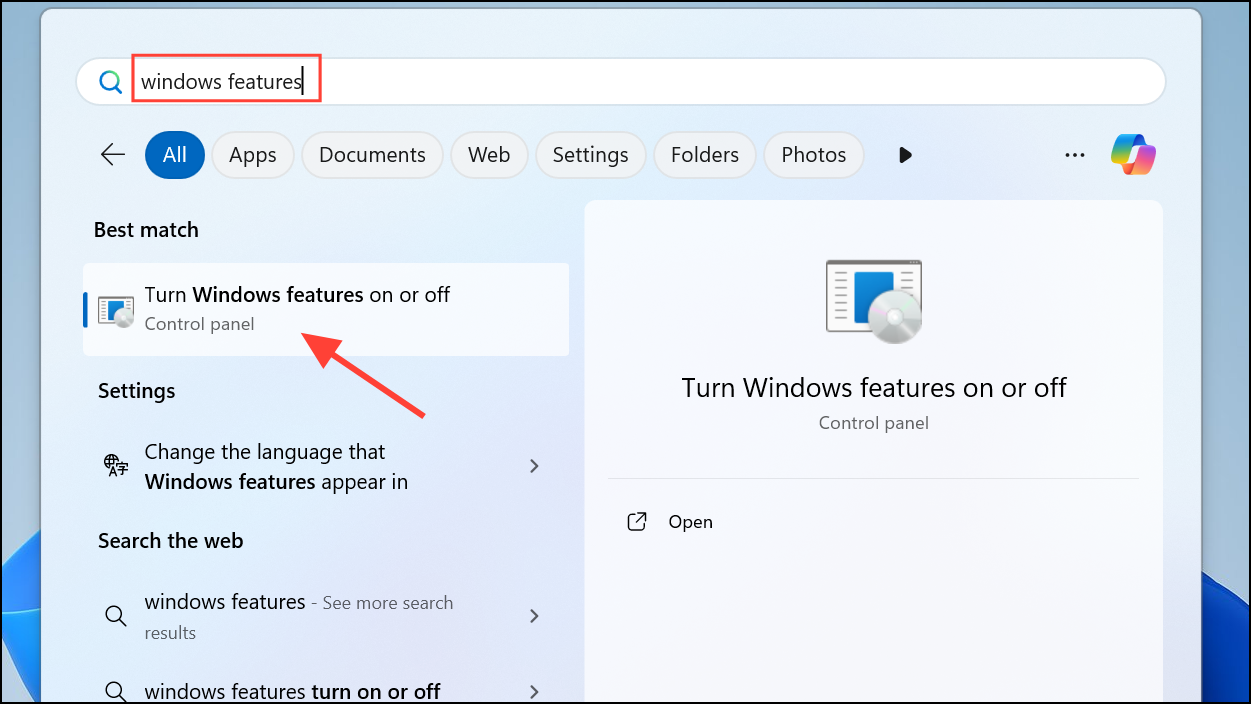The width and height of the screenshot is (1251, 704).
Task: Expand chevron for Change the language setting
Action: coord(534,466)
